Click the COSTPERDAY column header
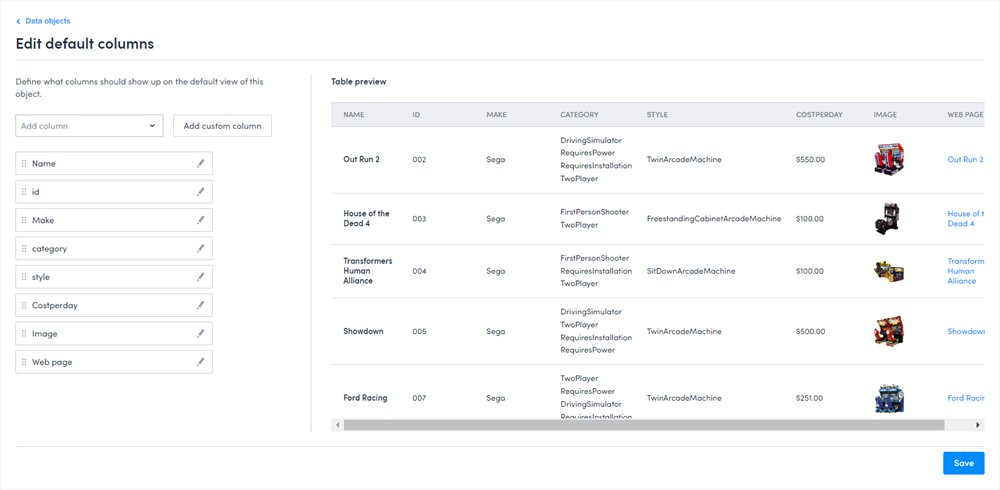 coord(819,115)
